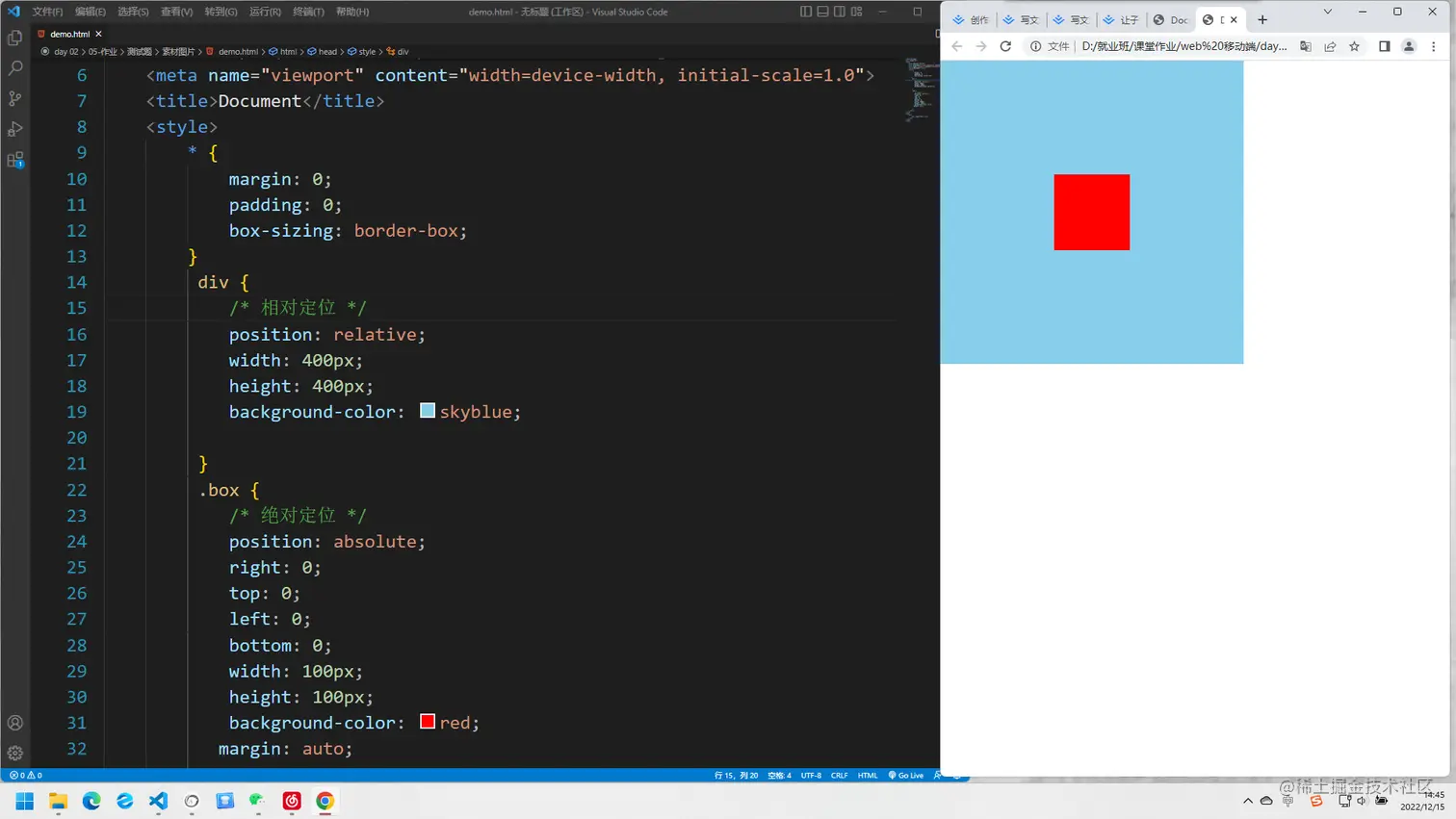Image resolution: width=1456 pixels, height=819 pixels.
Task: Open the Chrome profile avatar
Action: (1409, 46)
